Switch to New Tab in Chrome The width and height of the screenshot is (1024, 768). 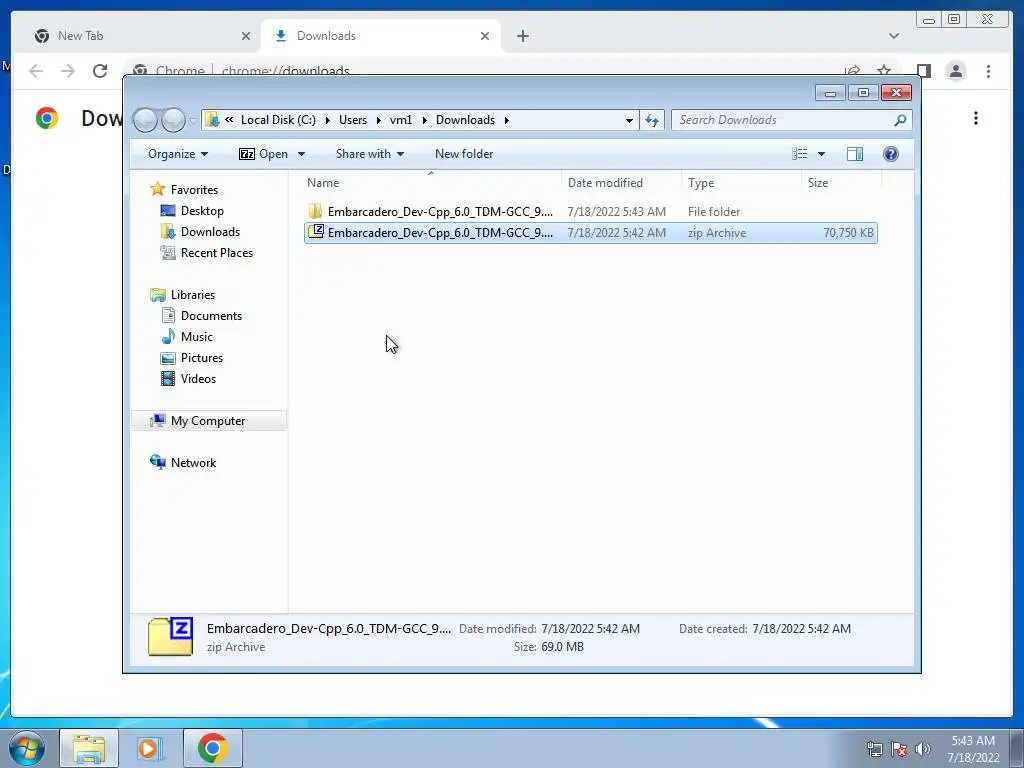coord(140,36)
